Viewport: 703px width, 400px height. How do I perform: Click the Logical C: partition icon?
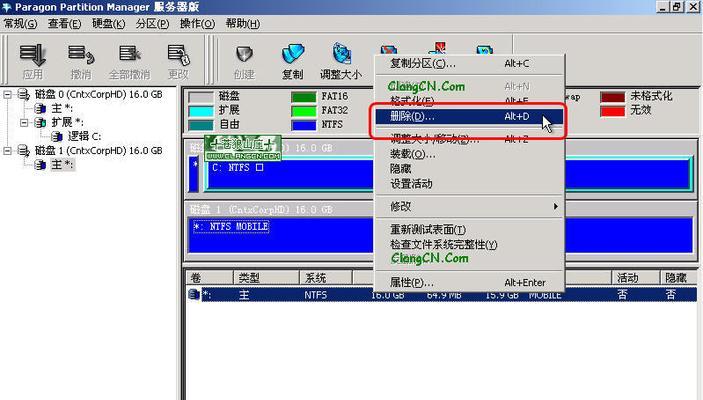point(57,136)
